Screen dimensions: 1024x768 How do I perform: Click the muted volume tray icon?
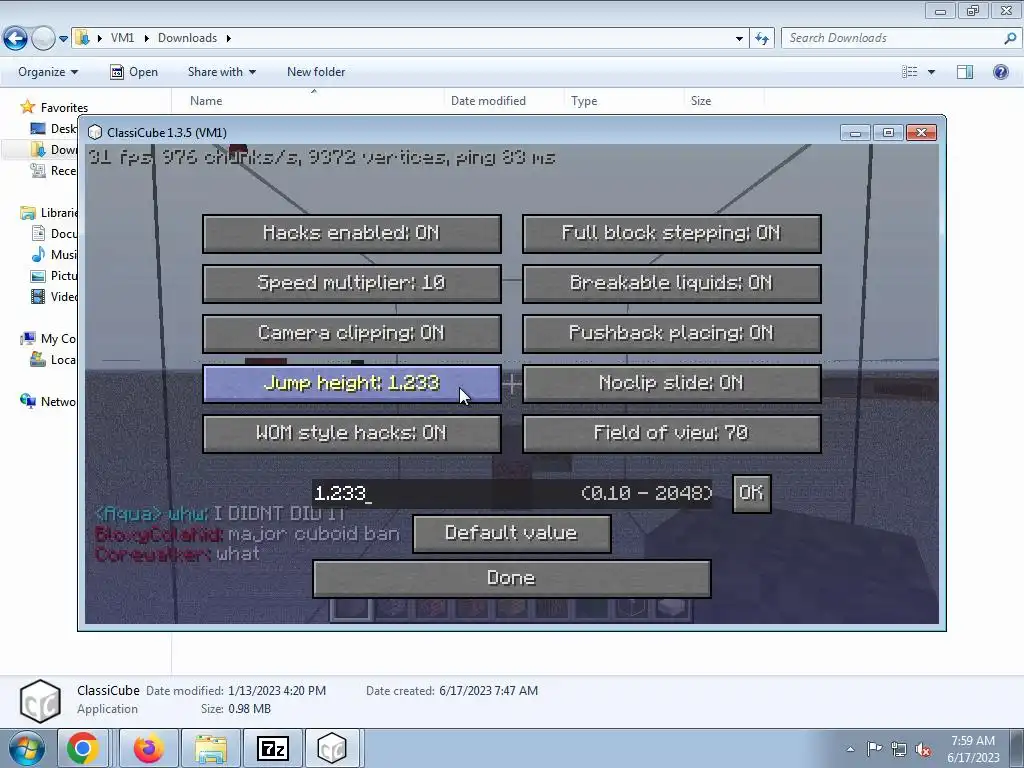click(923, 749)
